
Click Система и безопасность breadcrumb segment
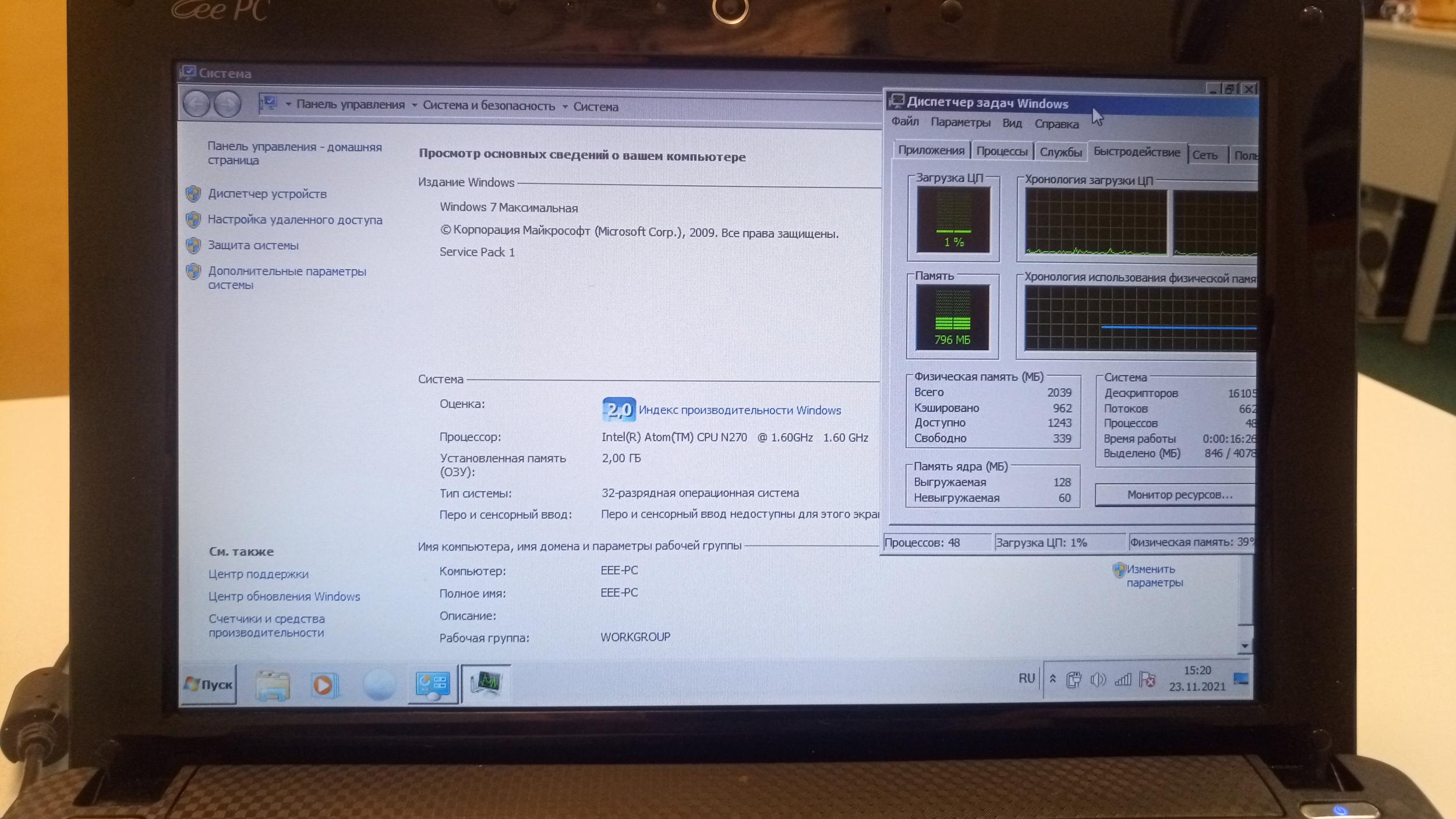pos(489,105)
